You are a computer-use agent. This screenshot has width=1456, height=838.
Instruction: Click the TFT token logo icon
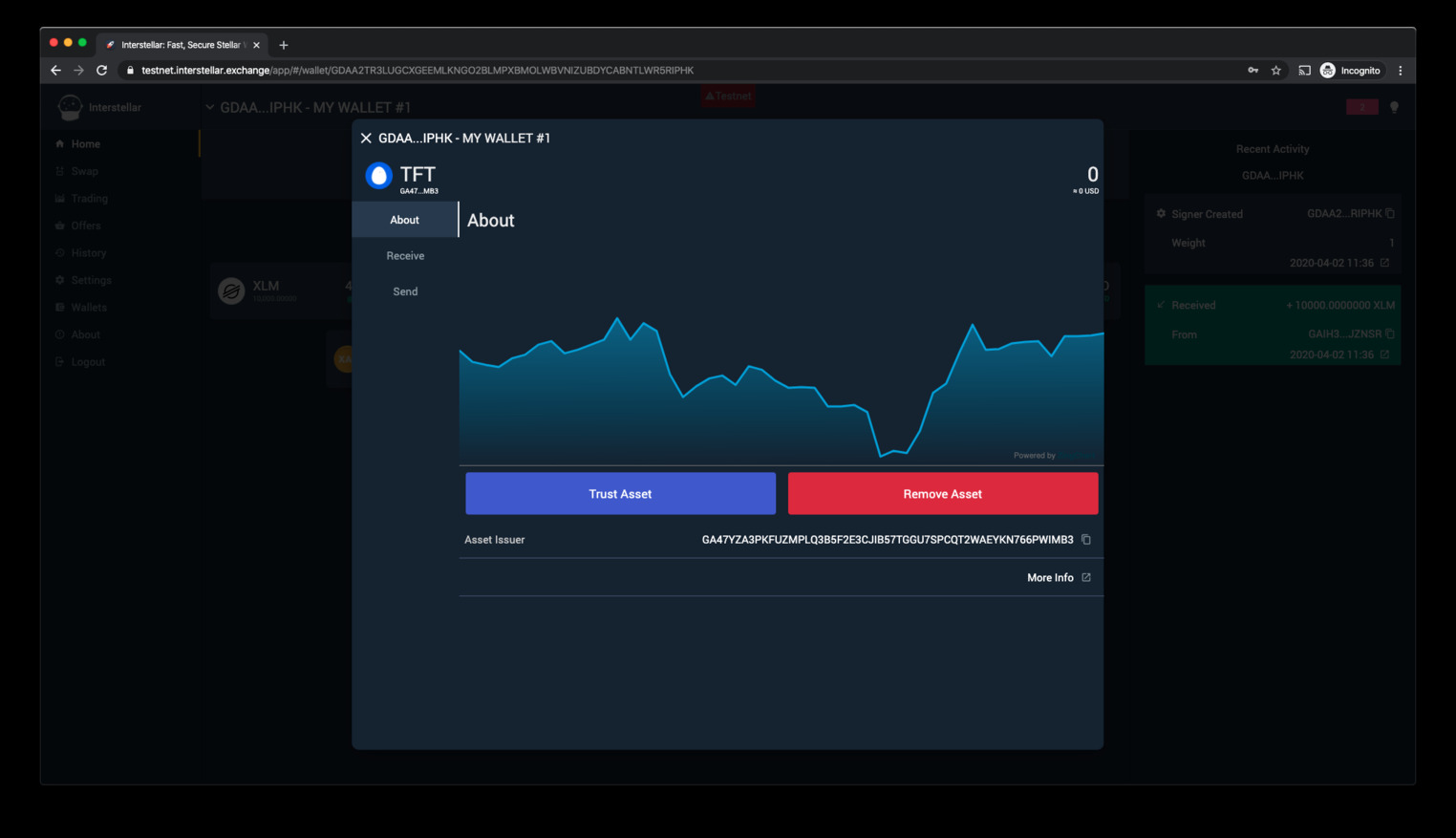point(379,176)
